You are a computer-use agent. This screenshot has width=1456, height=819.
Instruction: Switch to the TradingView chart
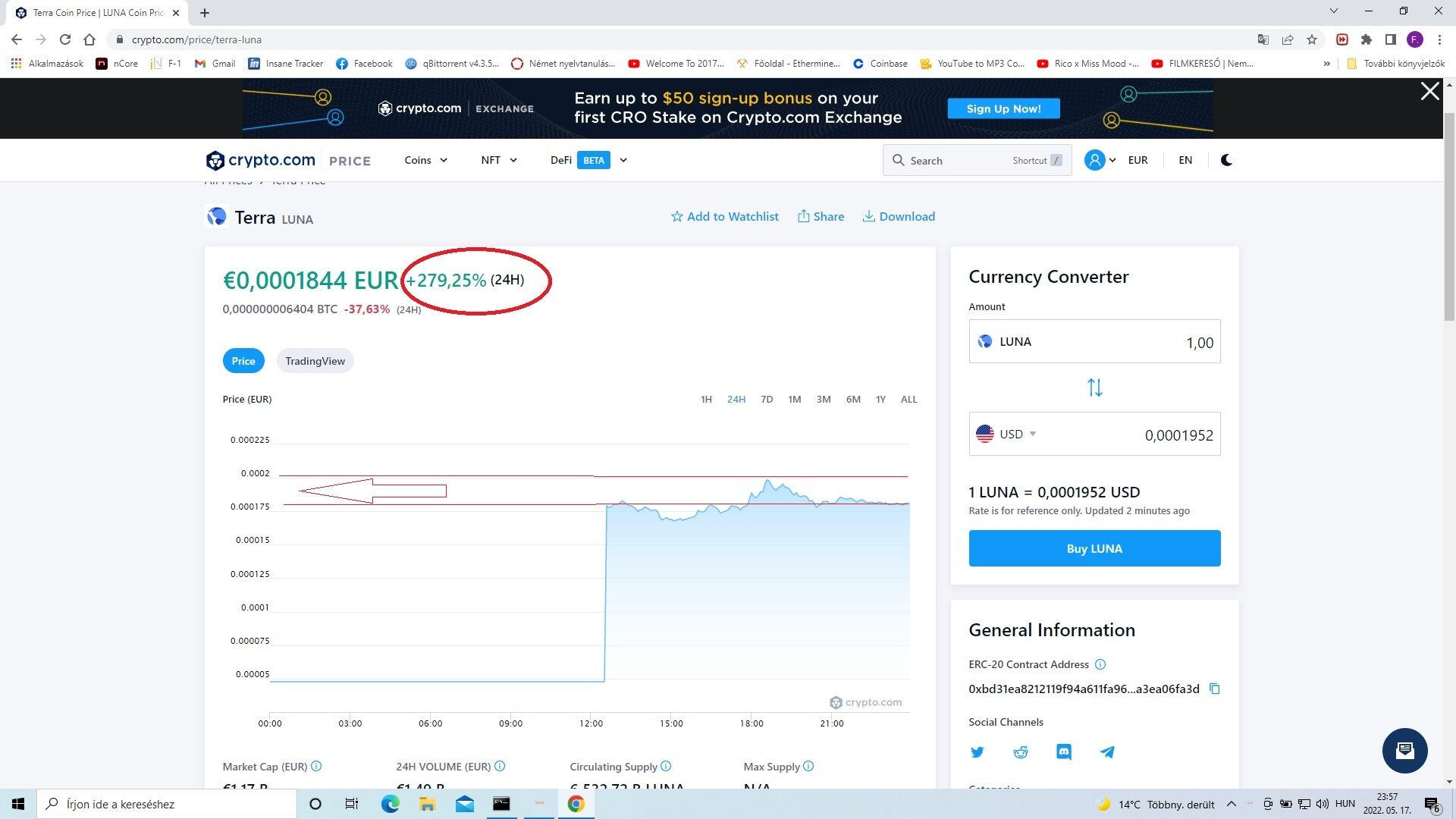tap(315, 361)
